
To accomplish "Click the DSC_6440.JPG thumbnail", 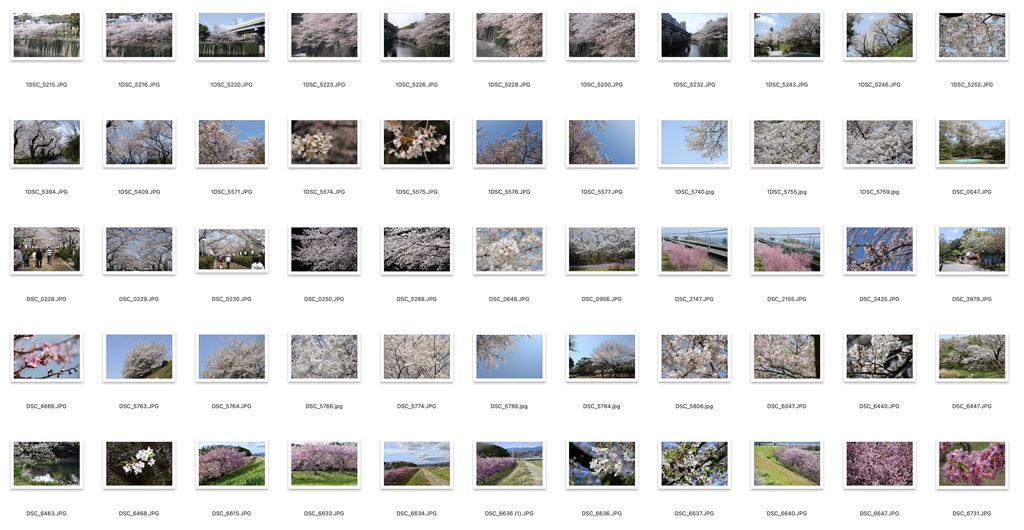I will click(x=880, y=356).
